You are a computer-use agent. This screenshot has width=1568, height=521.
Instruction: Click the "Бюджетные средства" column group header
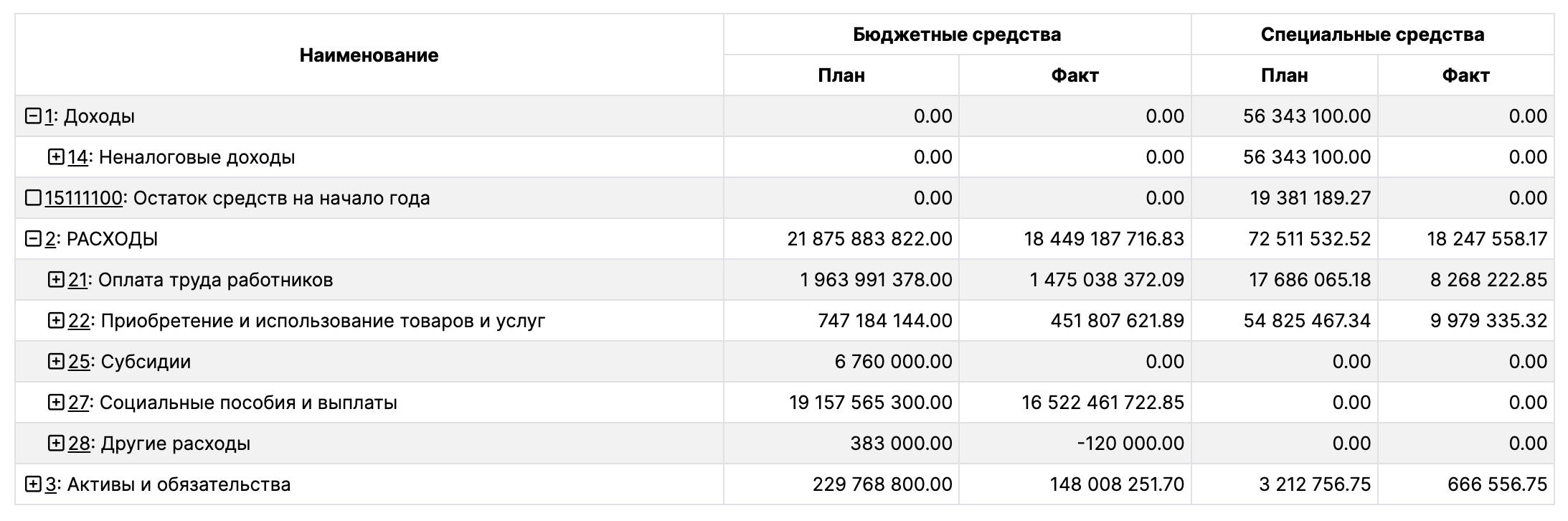[x=957, y=34]
